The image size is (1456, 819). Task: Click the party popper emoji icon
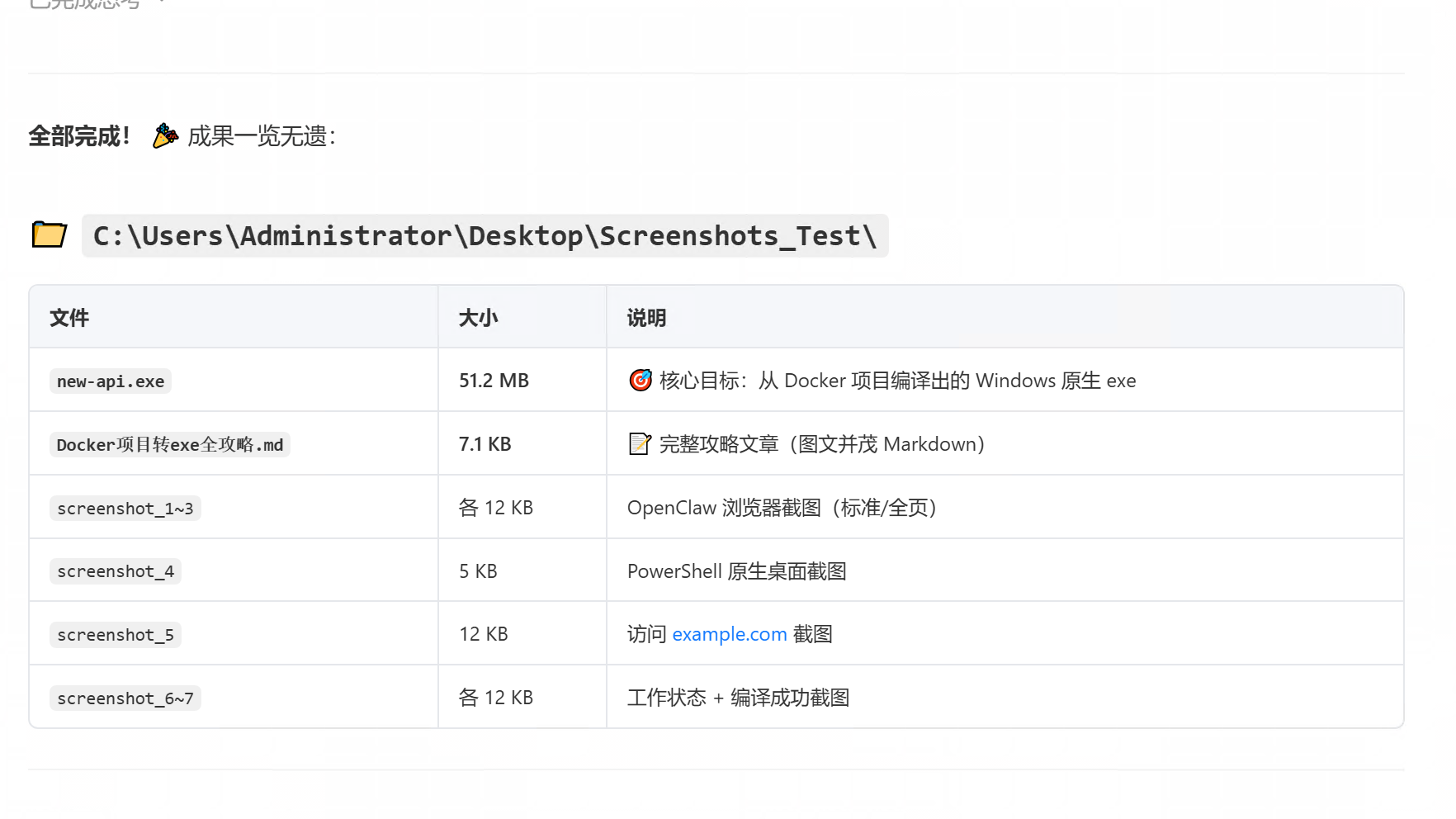165,135
